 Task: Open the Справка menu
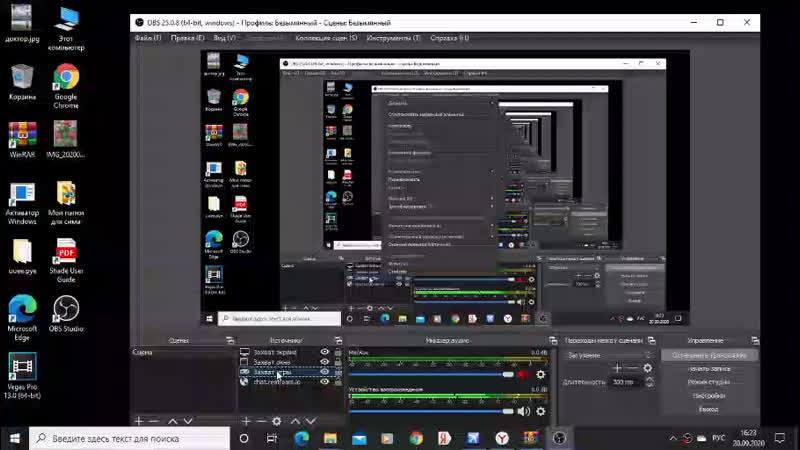(x=449, y=38)
